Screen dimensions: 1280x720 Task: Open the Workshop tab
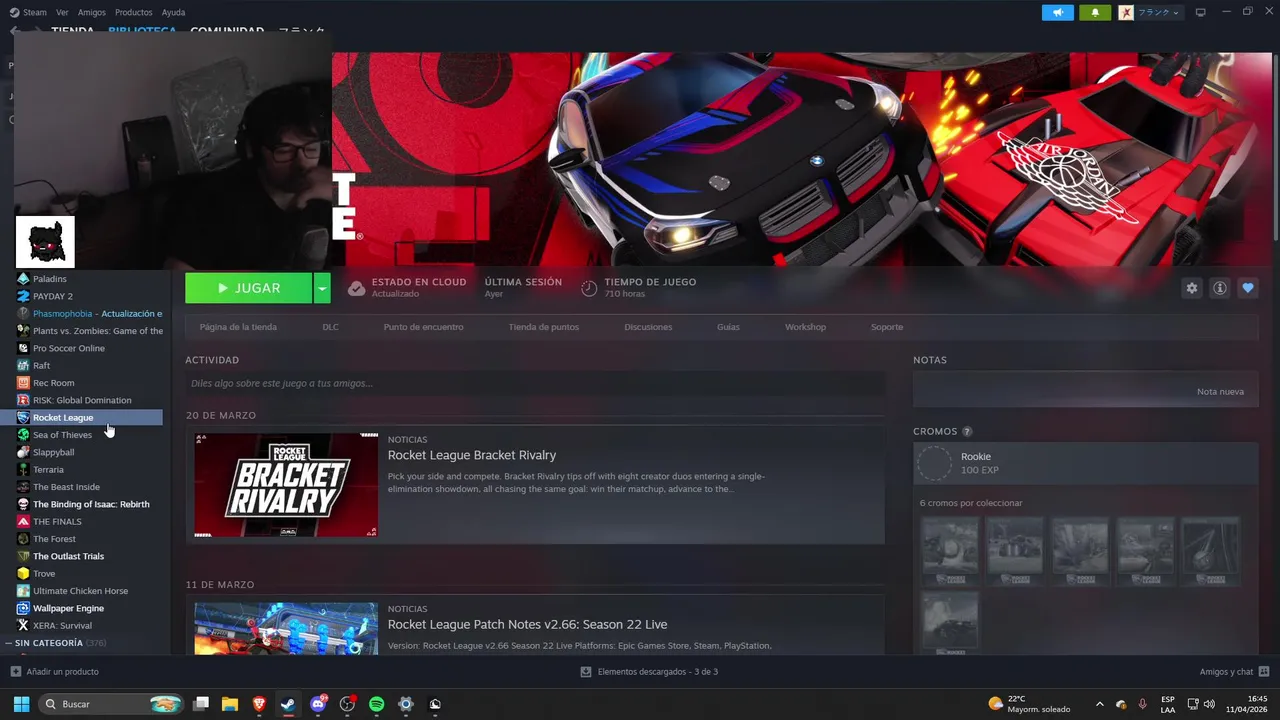(x=805, y=327)
